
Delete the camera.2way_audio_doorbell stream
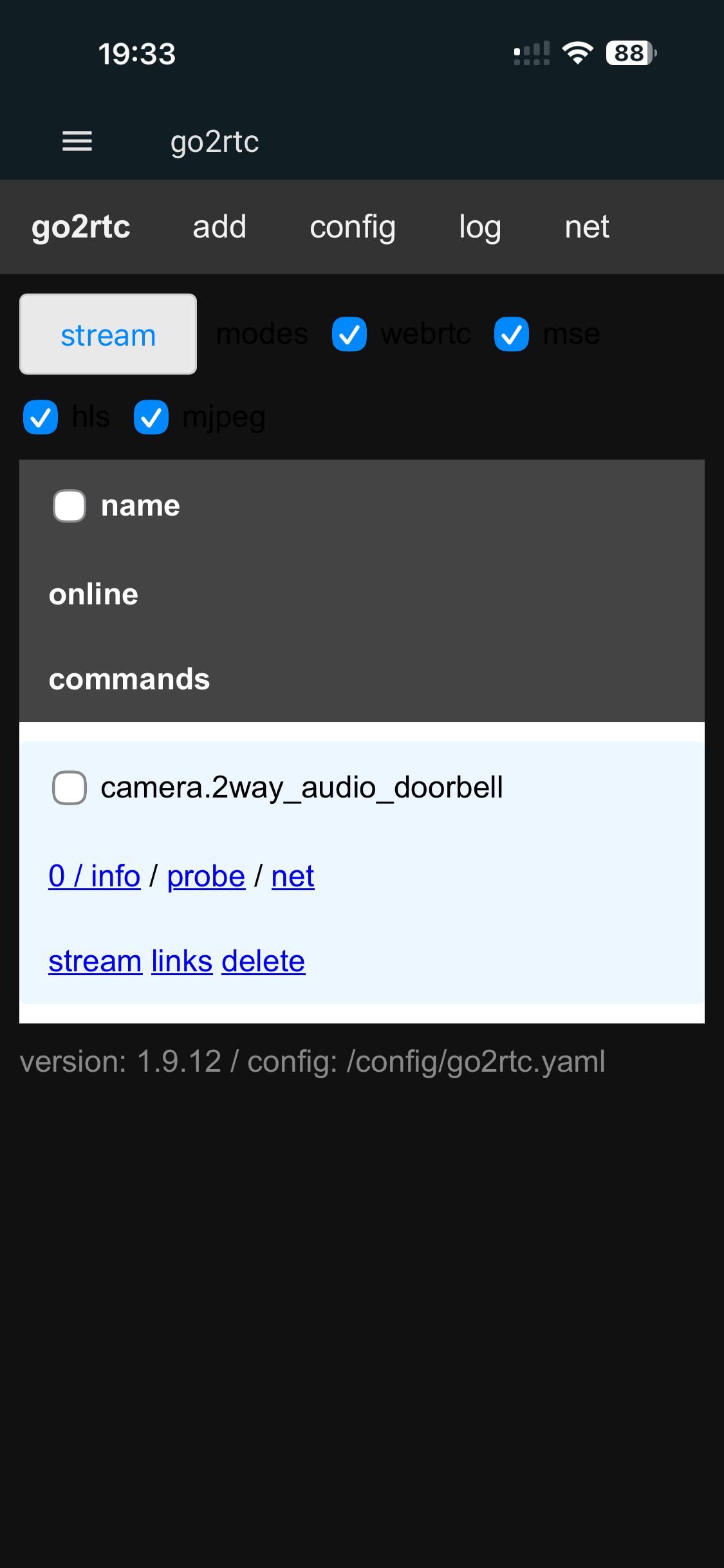pyautogui.click(x=263, y=961)
